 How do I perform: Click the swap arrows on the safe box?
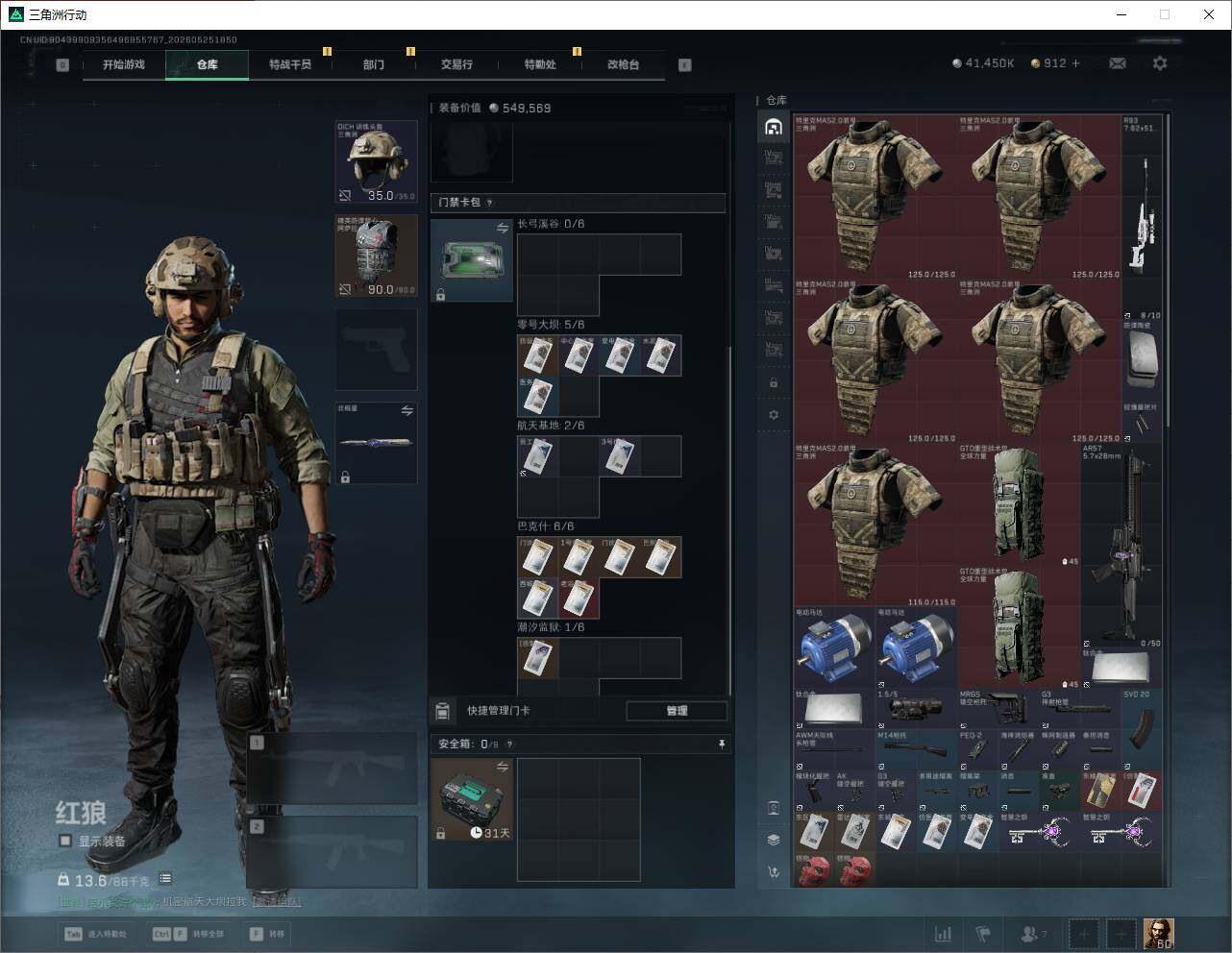pos(502,767)
